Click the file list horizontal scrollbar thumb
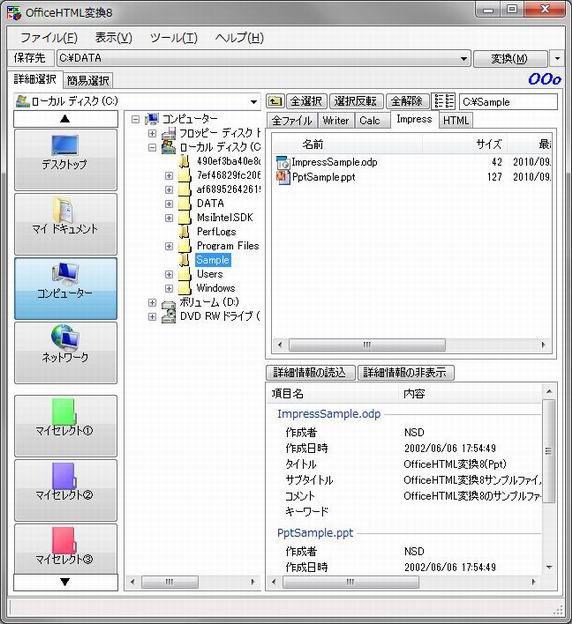572x624 pixels. [367, 345]
